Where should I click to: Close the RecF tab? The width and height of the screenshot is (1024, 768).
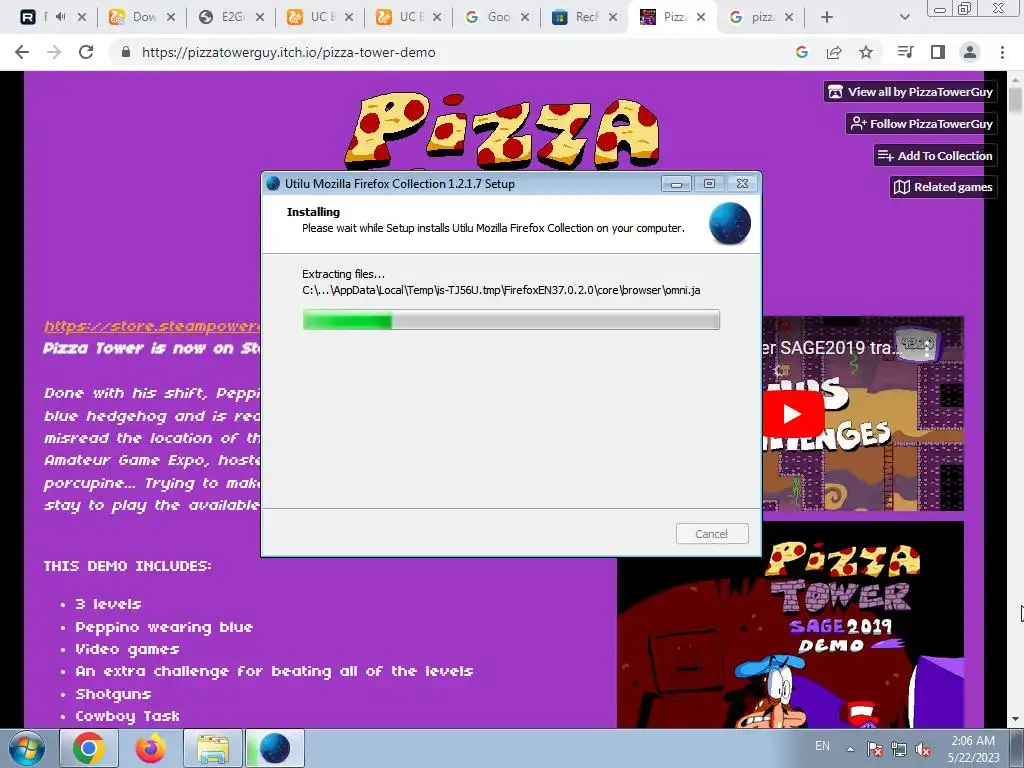point(613,17)
